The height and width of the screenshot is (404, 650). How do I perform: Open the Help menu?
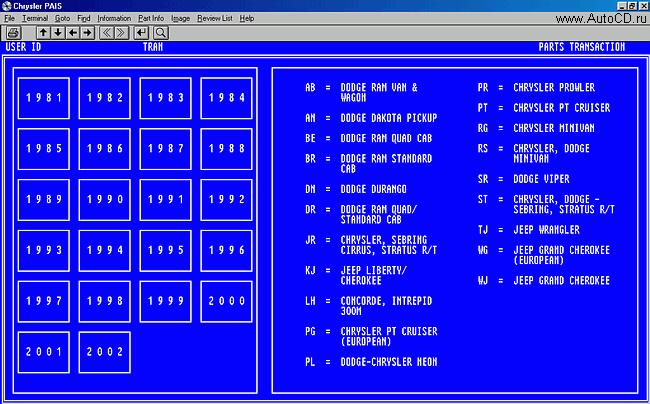click(247, 18)
